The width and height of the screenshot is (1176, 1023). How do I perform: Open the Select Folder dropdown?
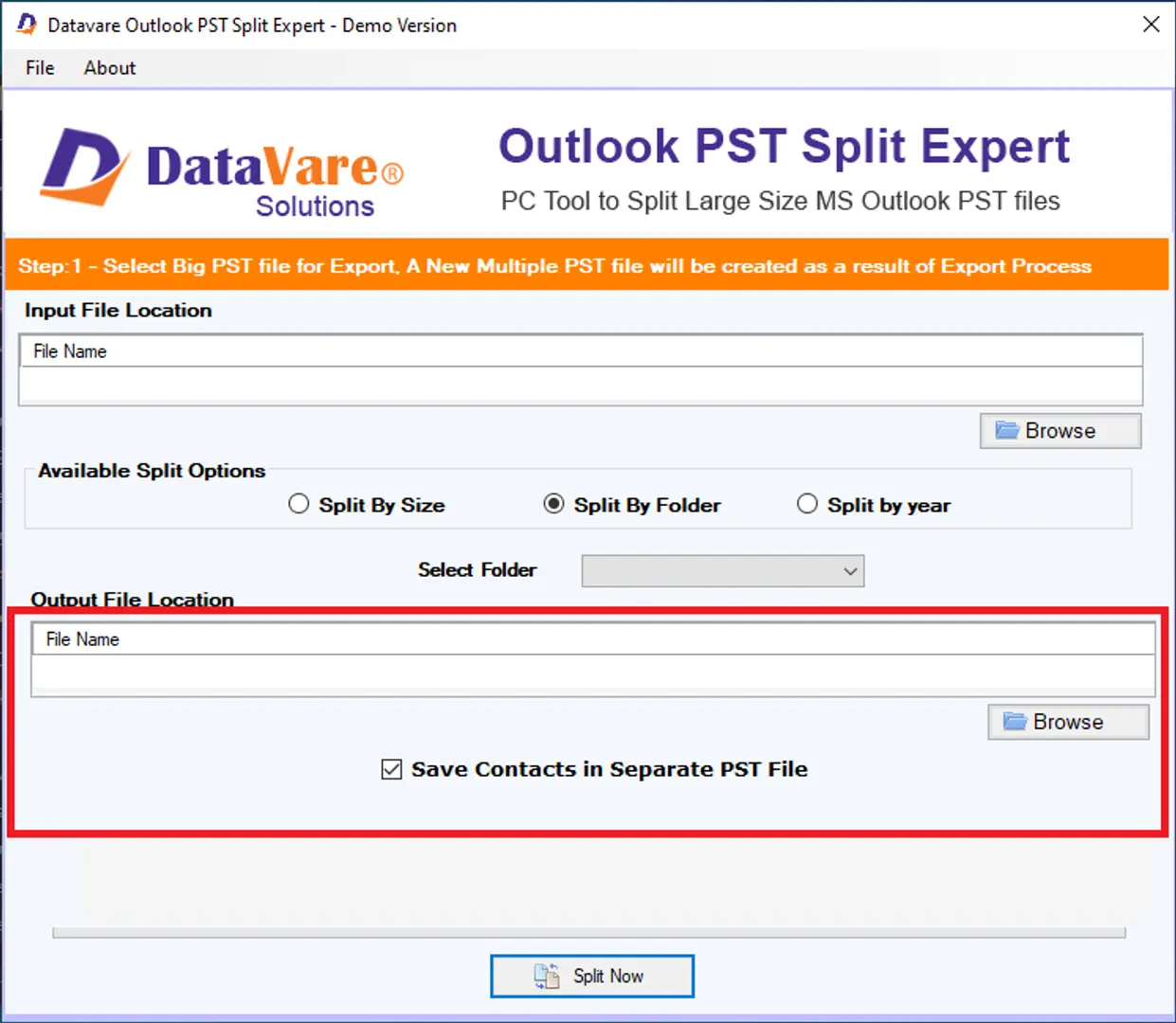722,571
